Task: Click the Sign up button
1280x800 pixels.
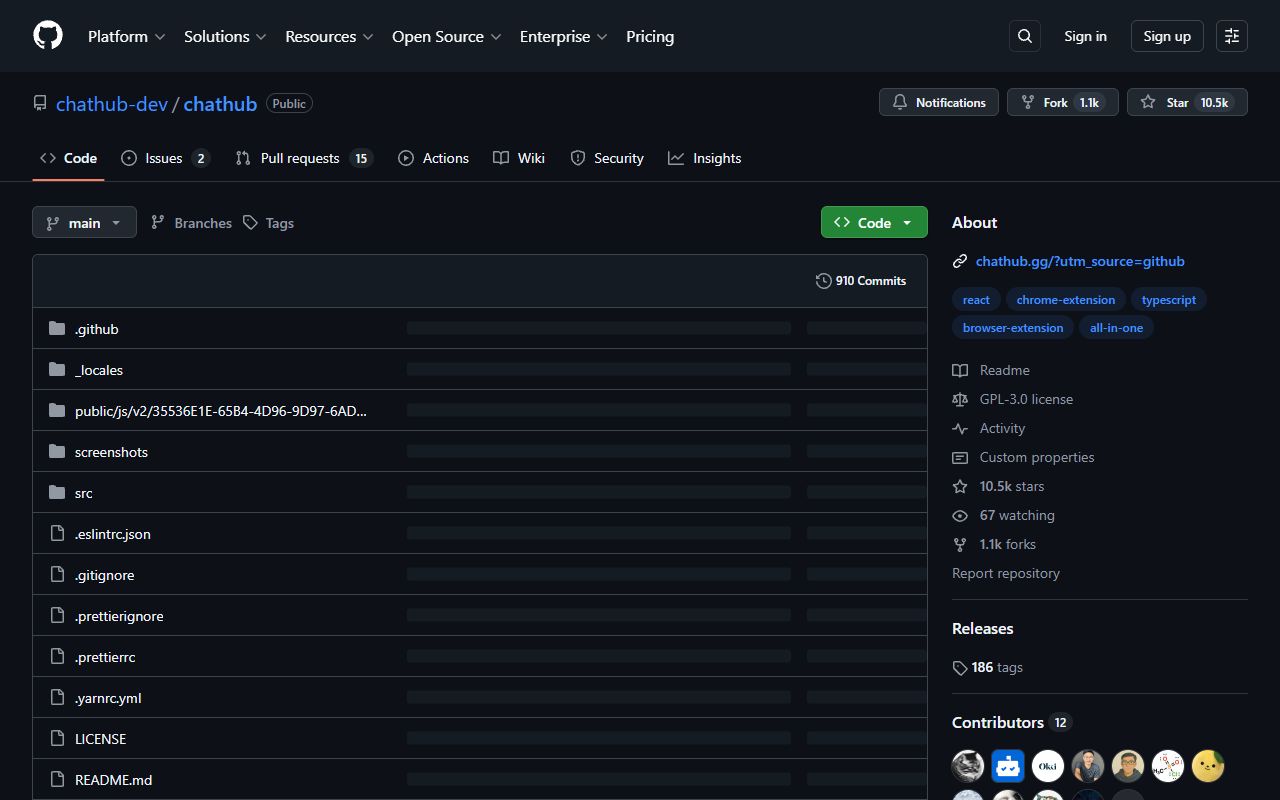Action: [x=1166, y=35]
